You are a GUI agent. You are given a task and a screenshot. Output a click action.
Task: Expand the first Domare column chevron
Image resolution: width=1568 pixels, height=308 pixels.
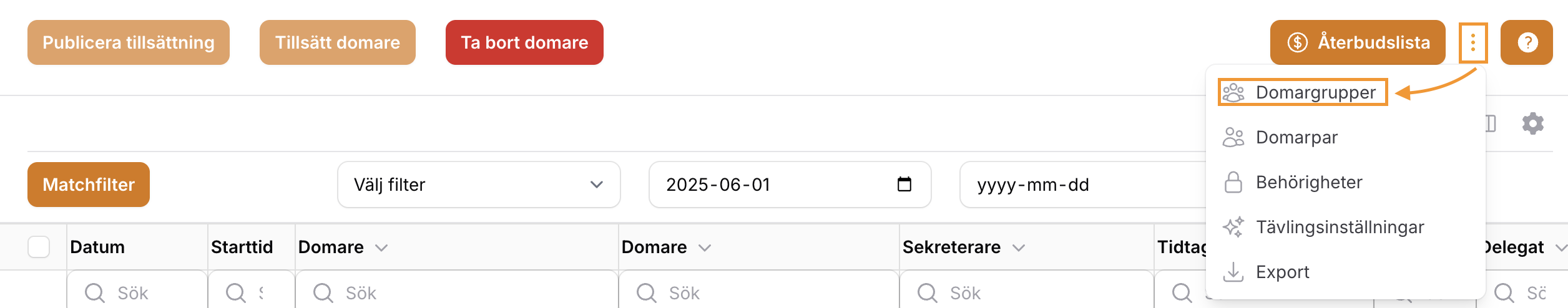(x=381, y=248)
